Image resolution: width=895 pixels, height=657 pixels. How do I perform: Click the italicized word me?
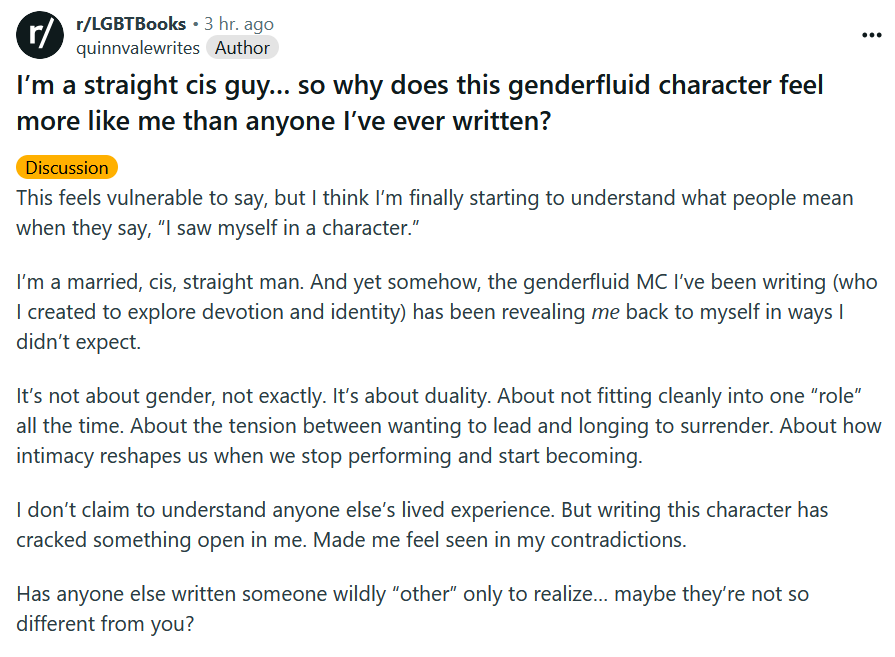point(605,312)
